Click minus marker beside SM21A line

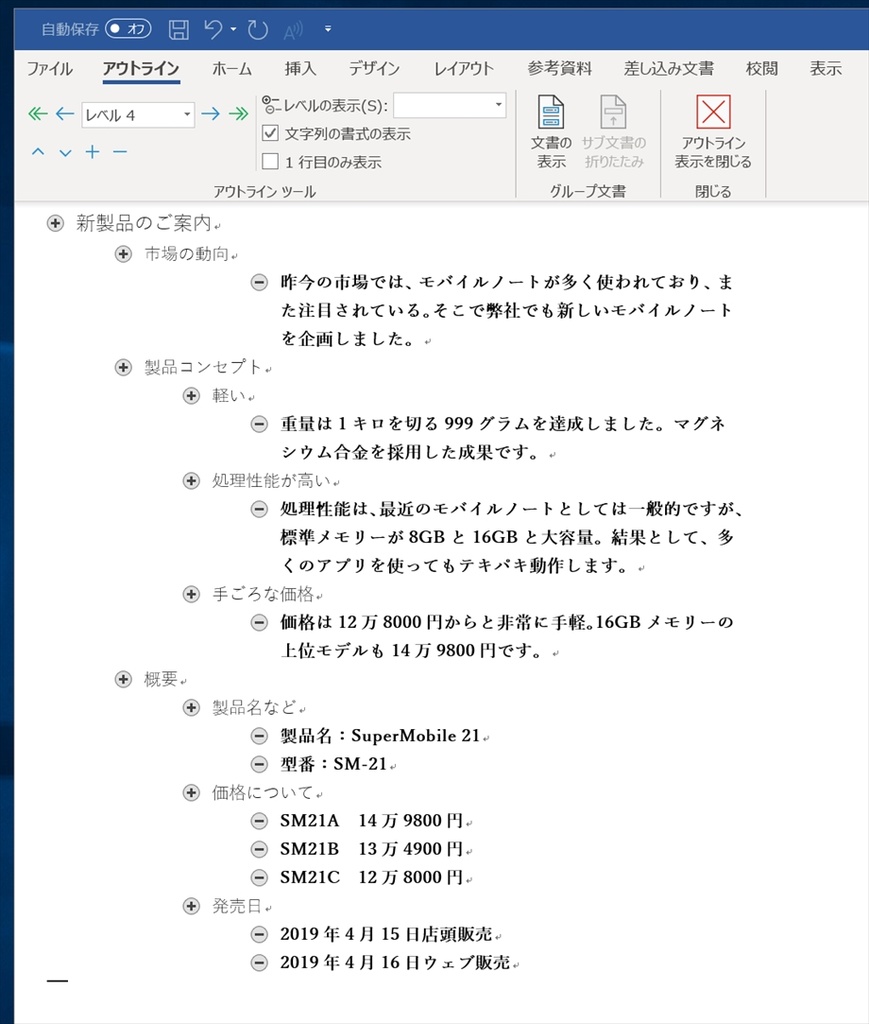(x=259, y=821)
